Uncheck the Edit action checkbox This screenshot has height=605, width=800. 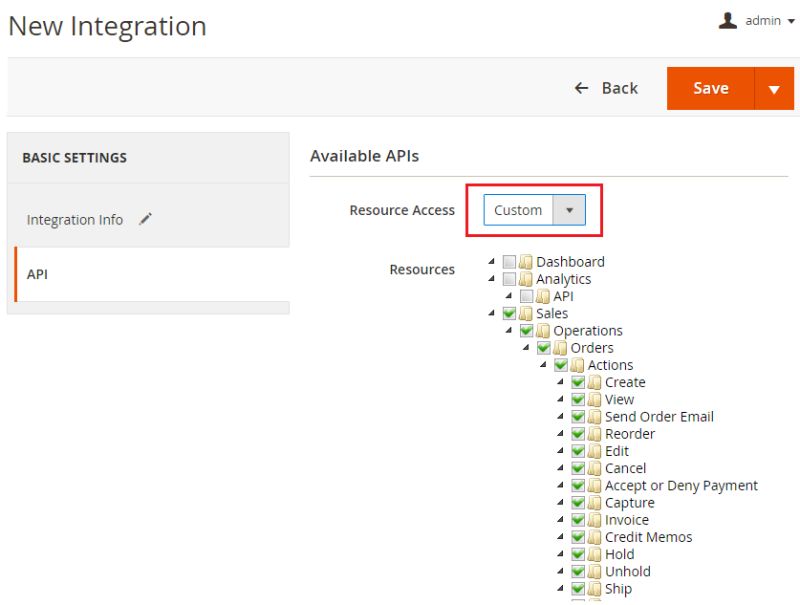coord(578,451)
